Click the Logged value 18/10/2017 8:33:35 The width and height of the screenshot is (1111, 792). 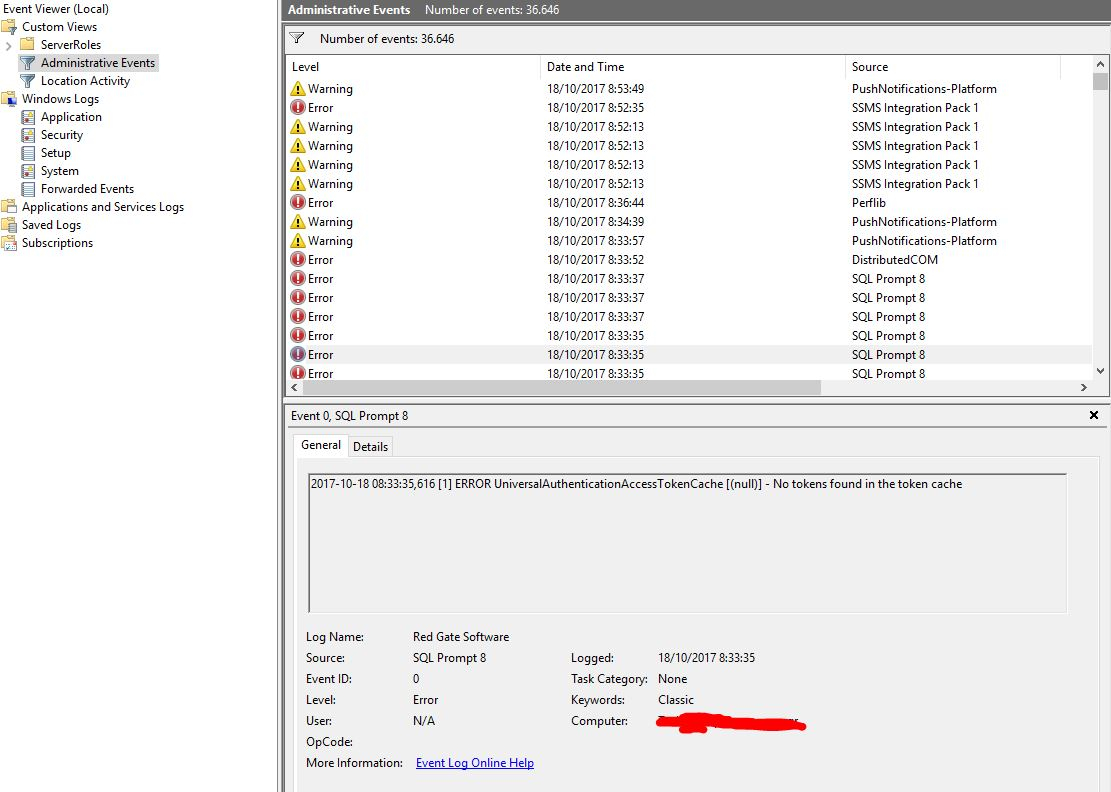(706, 657)
